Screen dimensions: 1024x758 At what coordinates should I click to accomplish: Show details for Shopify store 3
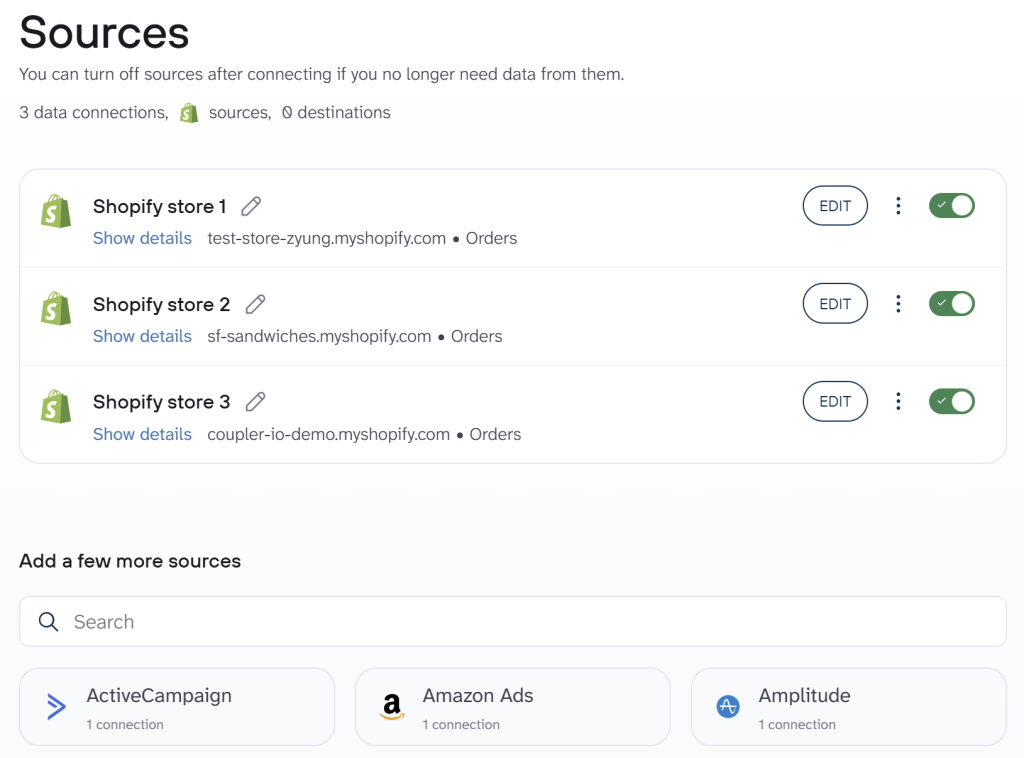point(142,434)
